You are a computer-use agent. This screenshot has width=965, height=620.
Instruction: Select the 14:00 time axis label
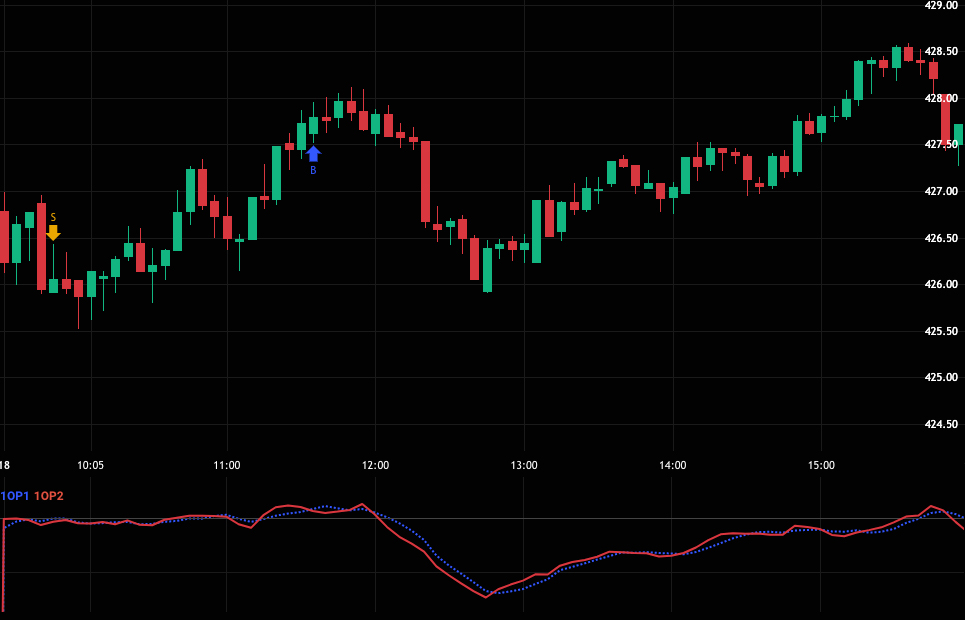coord(673,465)
